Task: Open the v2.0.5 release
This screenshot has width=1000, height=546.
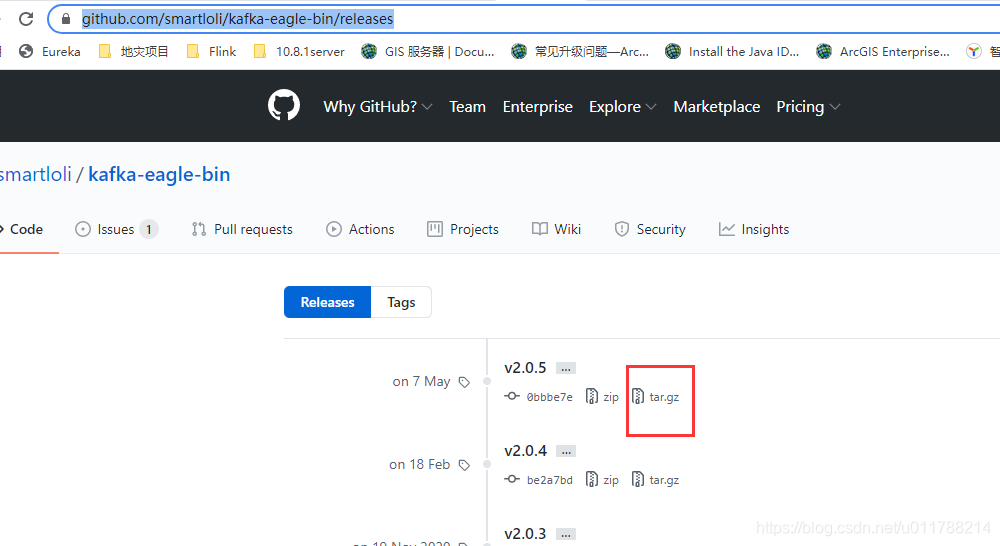Action: 525,368
